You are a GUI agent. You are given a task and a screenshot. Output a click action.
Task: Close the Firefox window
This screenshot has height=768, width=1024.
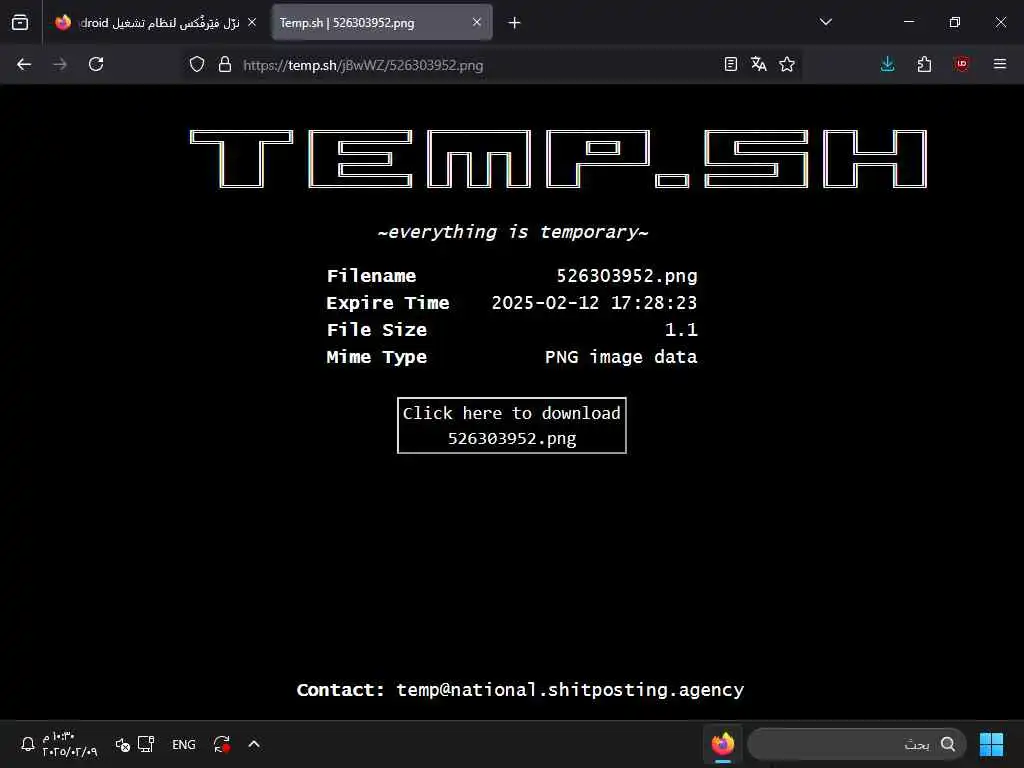point(1000,22)
